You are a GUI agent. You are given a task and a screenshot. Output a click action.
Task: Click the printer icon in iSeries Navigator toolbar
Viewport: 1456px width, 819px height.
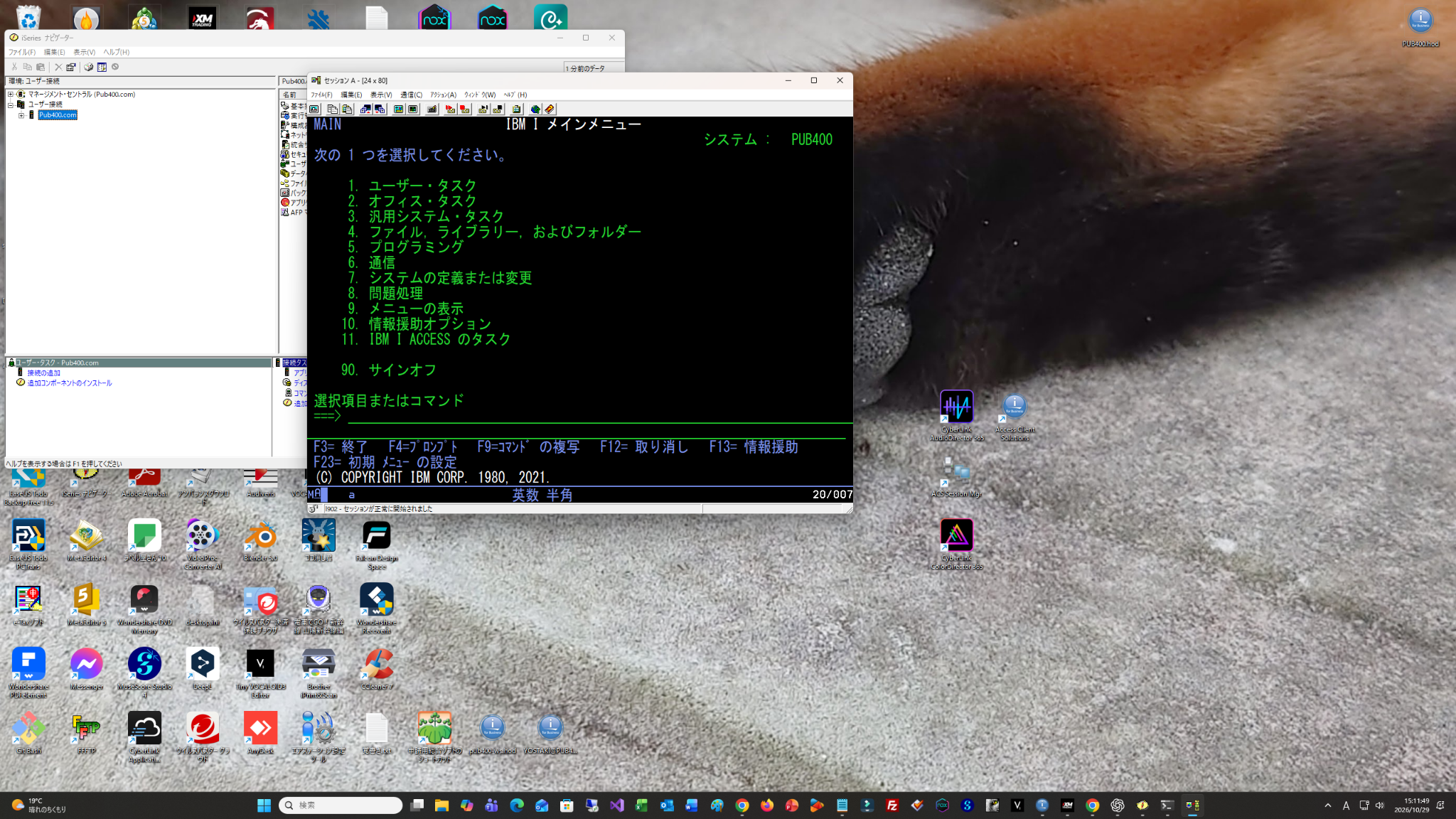(x=89, y=67)
